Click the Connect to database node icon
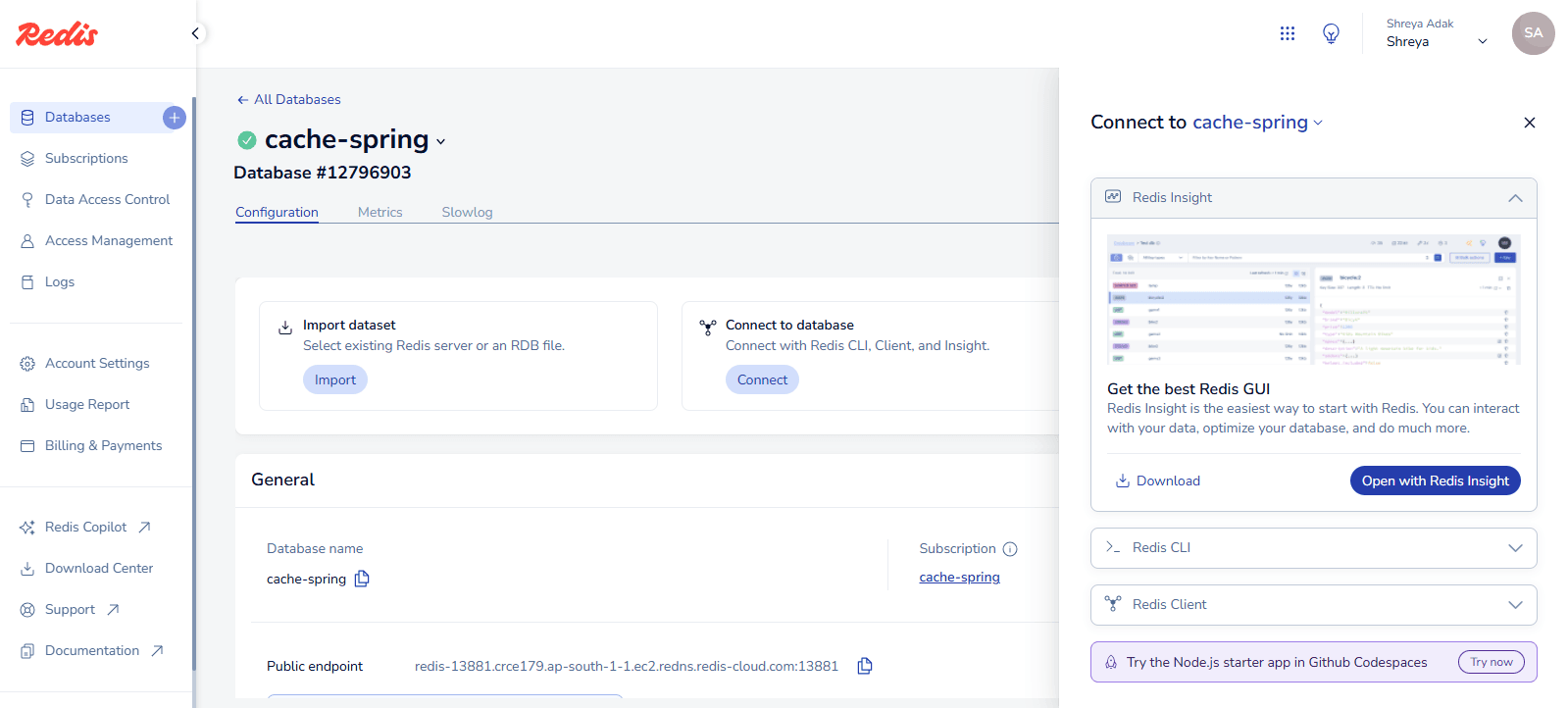This screenshot has width=1568, height=708. (x=708, y=328)
